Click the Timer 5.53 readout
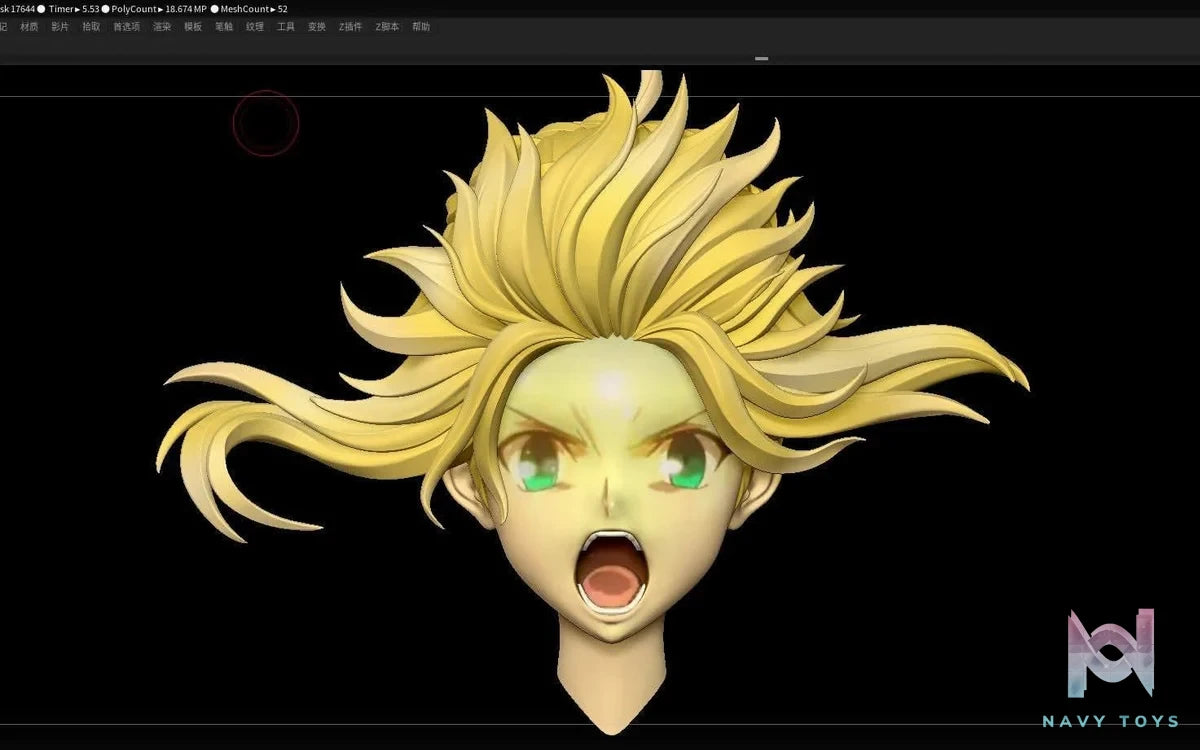1200x750 pixels. (x=74, y=9)
